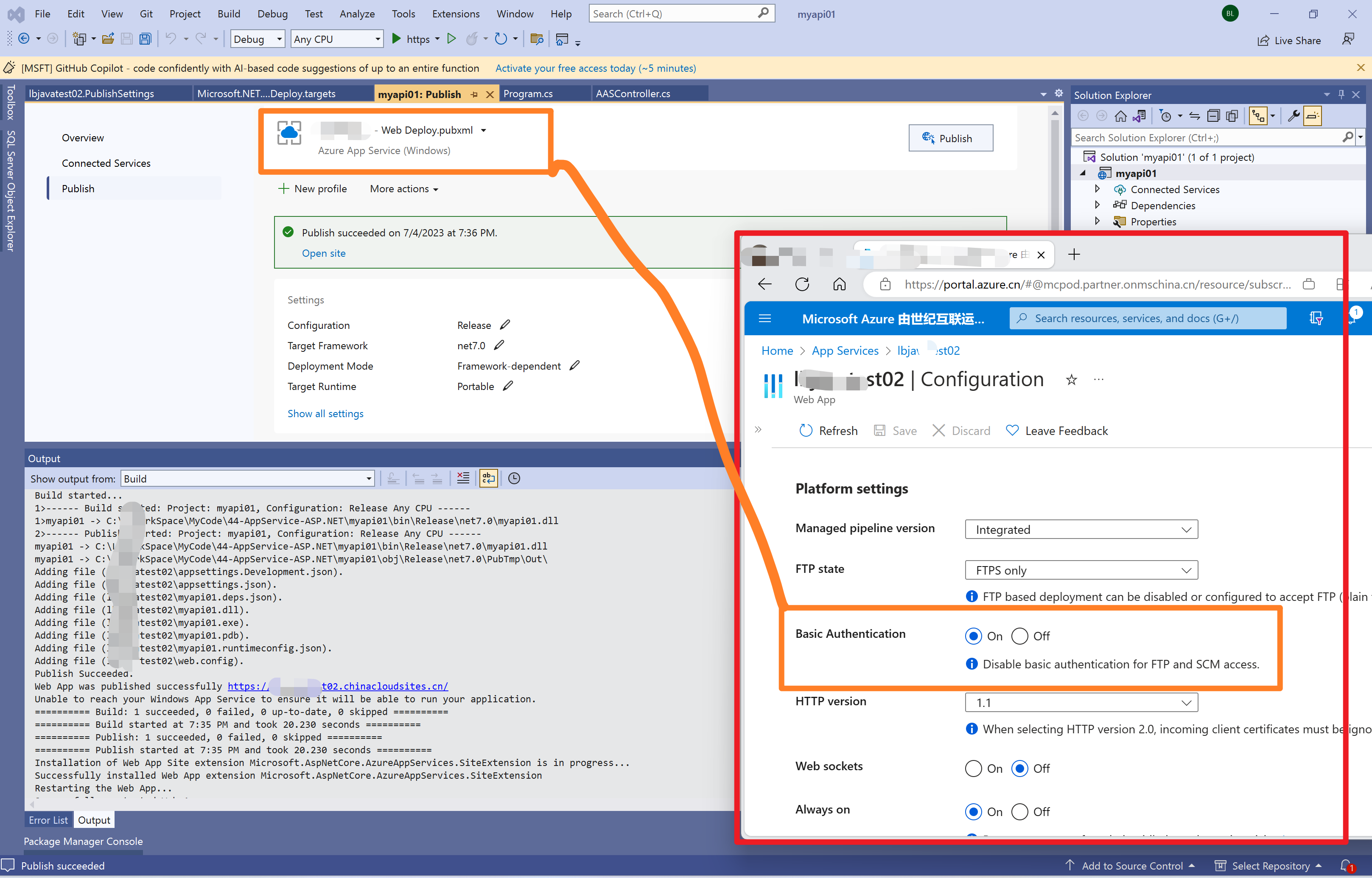Click the browser reload icon

point(802,284)
